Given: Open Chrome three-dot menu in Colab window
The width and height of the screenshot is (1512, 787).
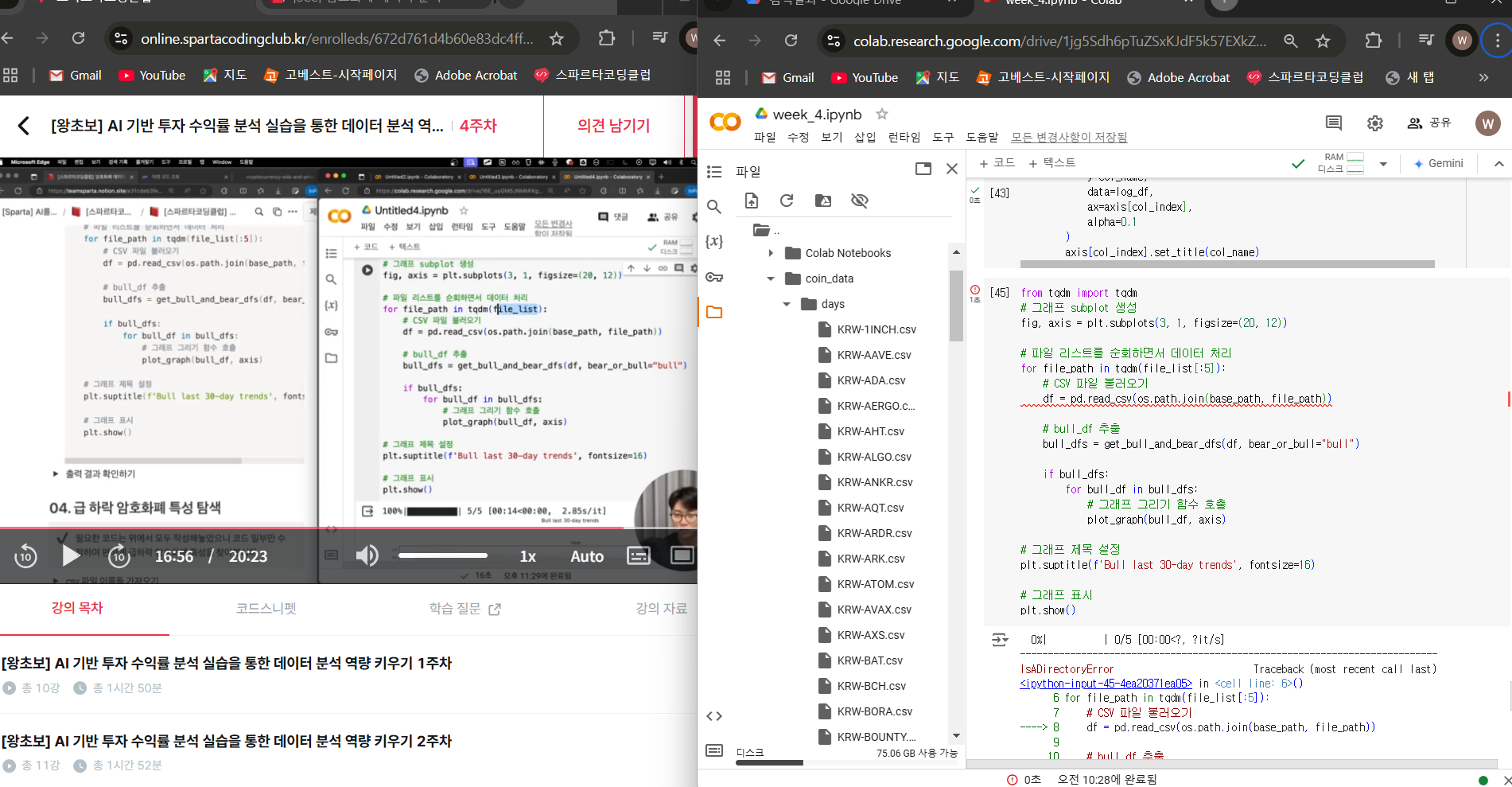Looking at the screenshot, I should click(x=1498, y=41).
